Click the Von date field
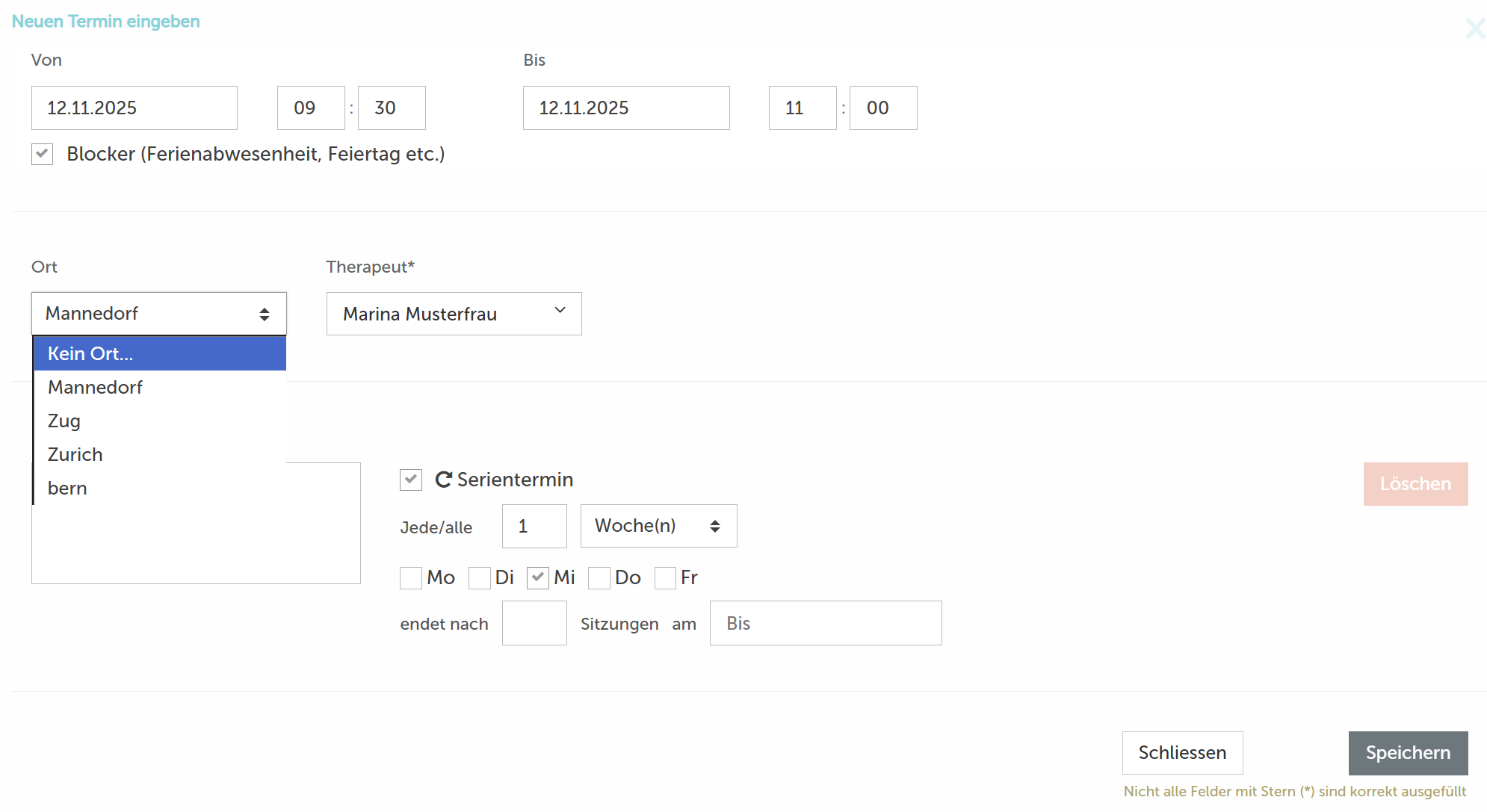Screen dimensions: 1487x812 (135, 108)
